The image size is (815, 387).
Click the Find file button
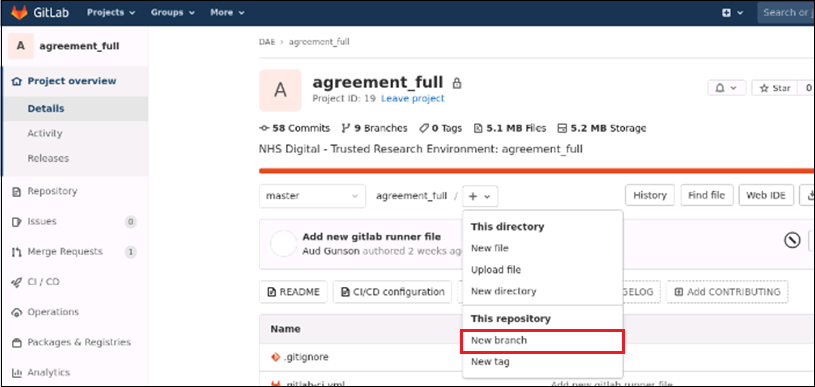click(706, 195)
